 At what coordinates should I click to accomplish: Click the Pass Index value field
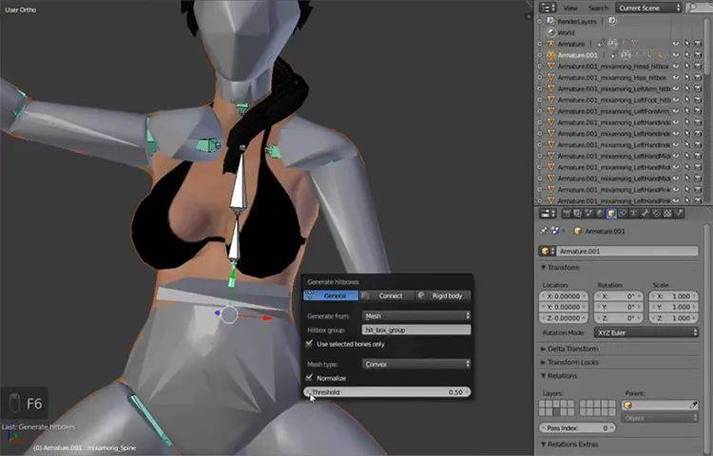coord(577,428)
